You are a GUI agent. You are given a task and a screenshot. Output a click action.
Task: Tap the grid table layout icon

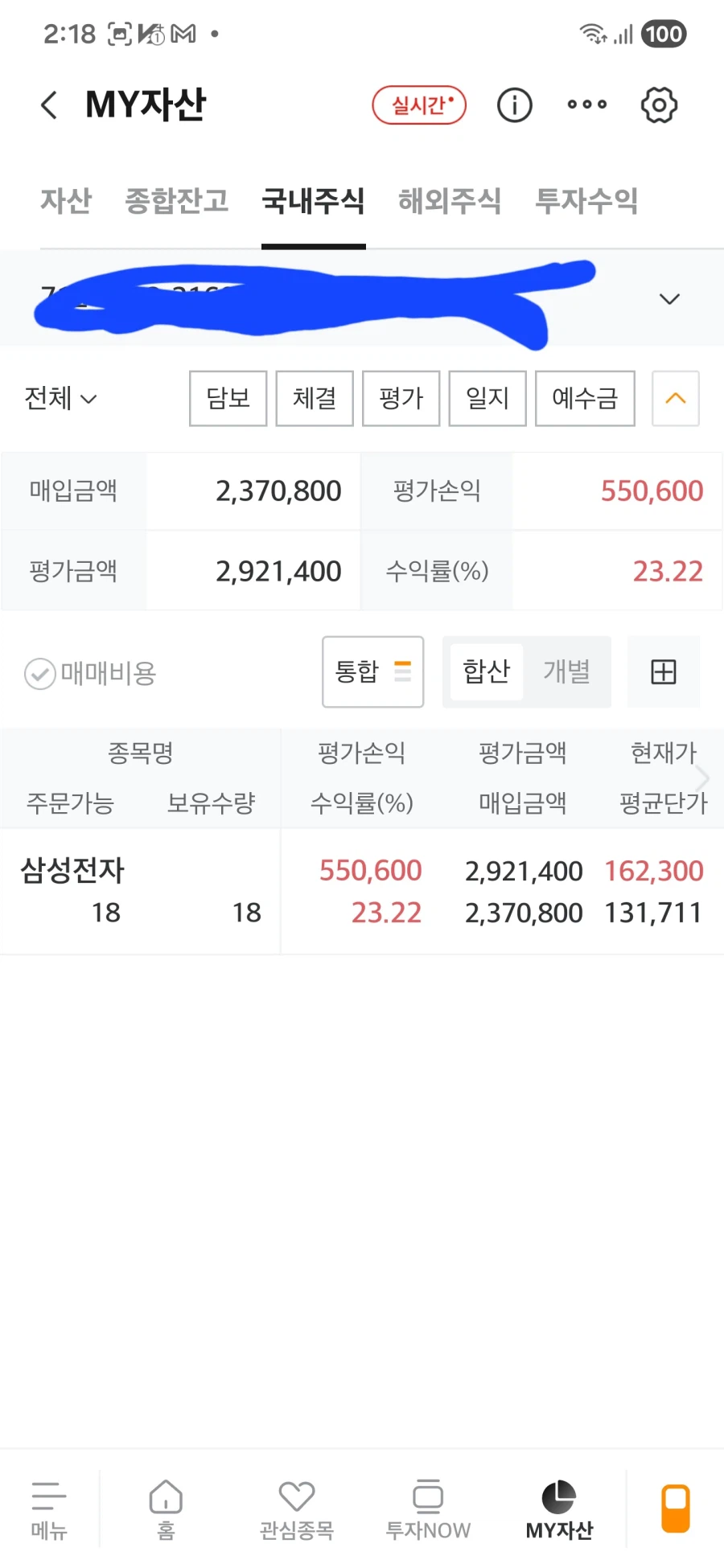click(x=663, y=671)
